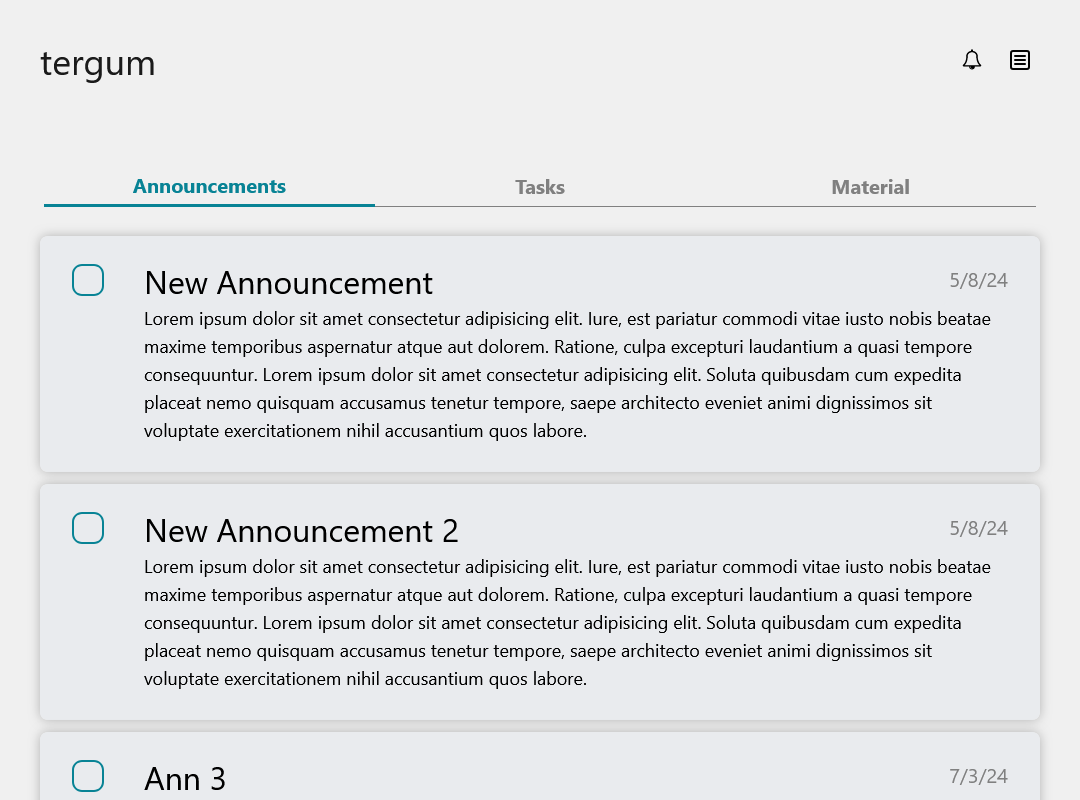Open the New Announcement title
The image size is (1080, 800).
point(288,283)
